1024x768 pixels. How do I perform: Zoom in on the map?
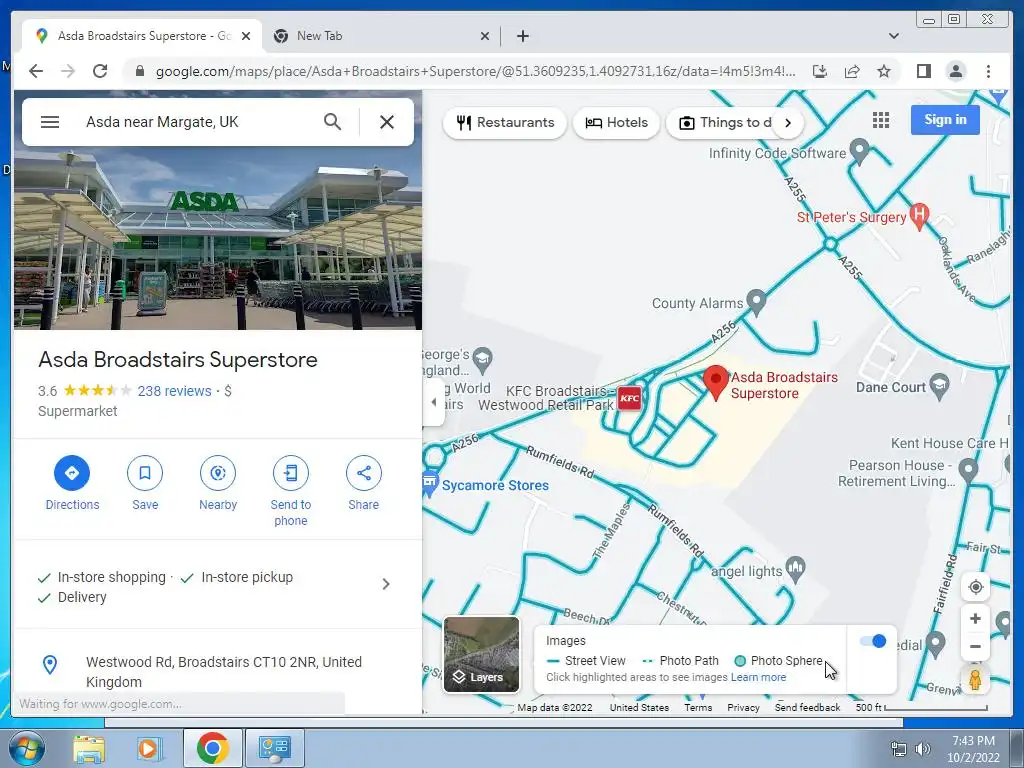point(975,618)
